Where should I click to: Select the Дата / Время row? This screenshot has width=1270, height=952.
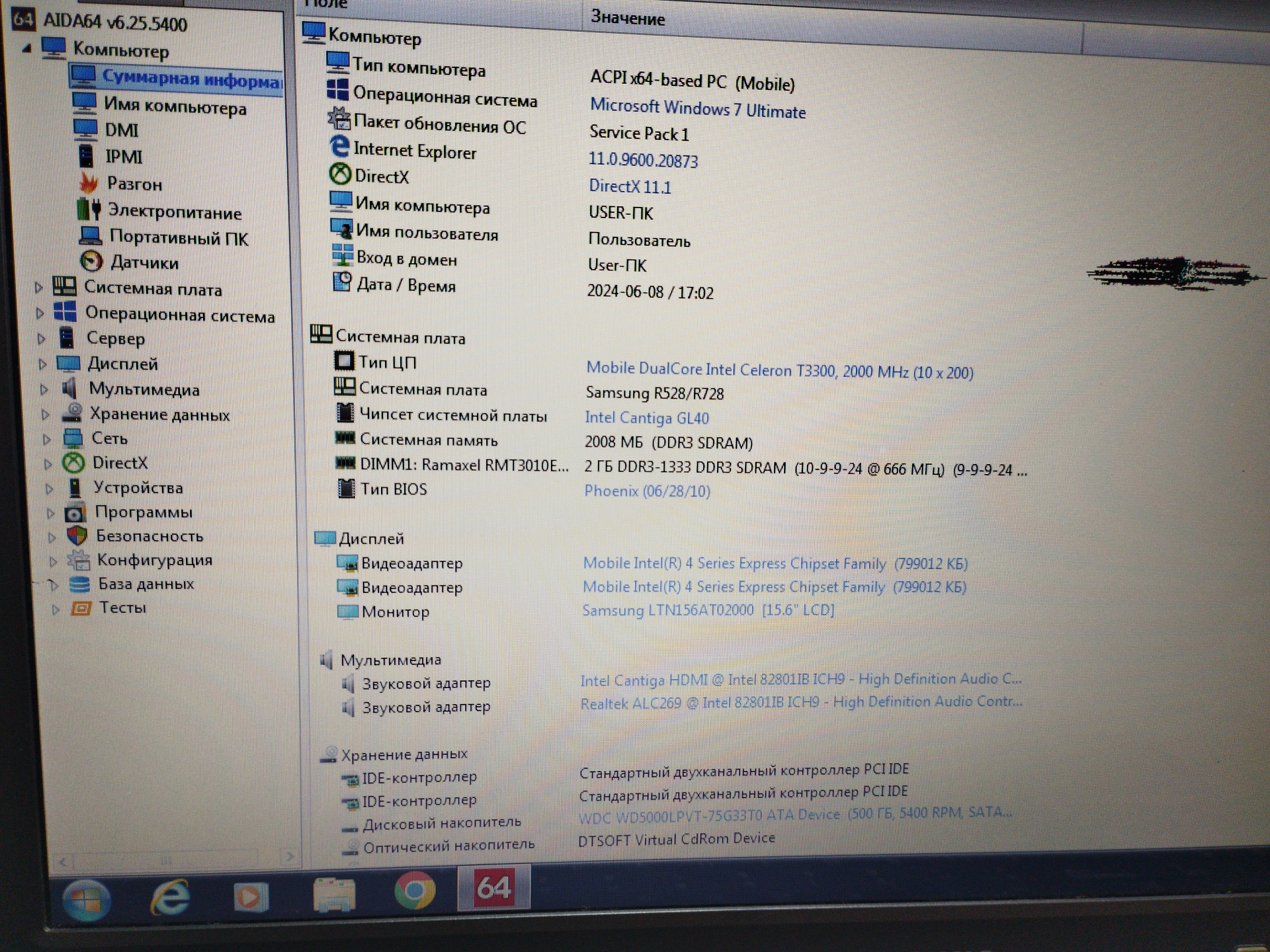(523, 287)
